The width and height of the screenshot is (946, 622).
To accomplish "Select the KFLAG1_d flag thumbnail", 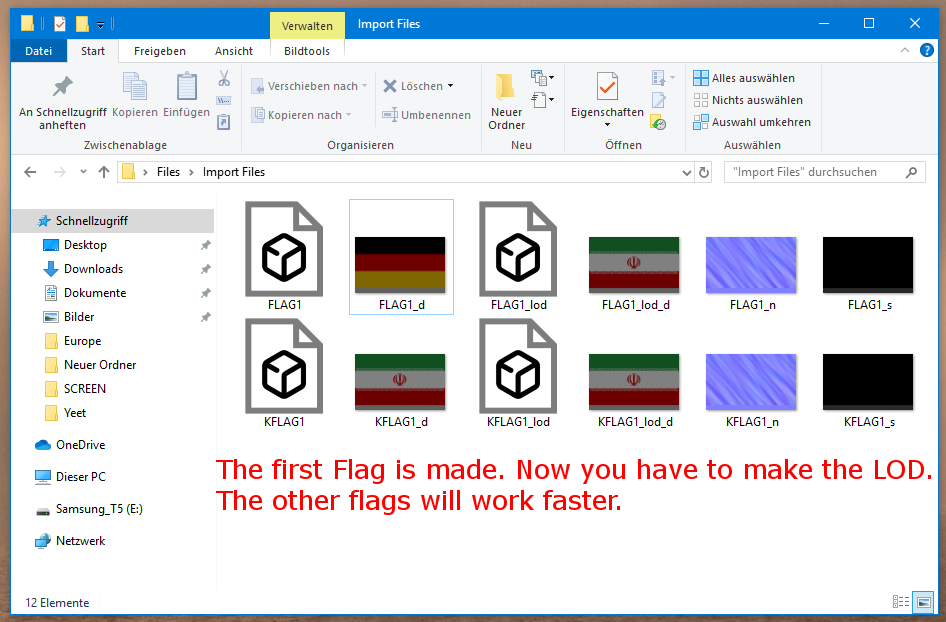I will click(401, 391).
